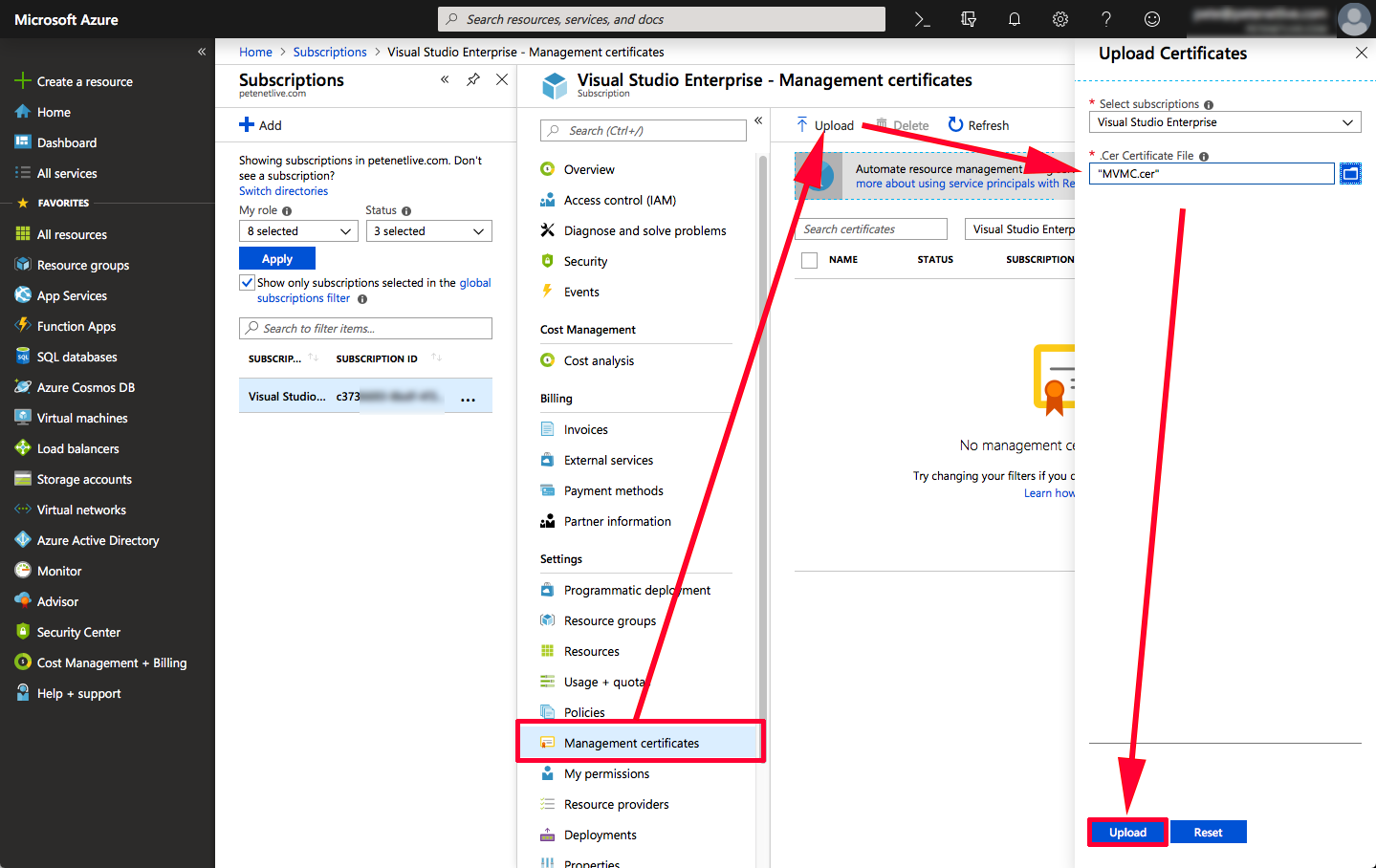The image size is (1376, 868).
Task: Browse for .cer certificate file icon
Action: pos(1350,173)
